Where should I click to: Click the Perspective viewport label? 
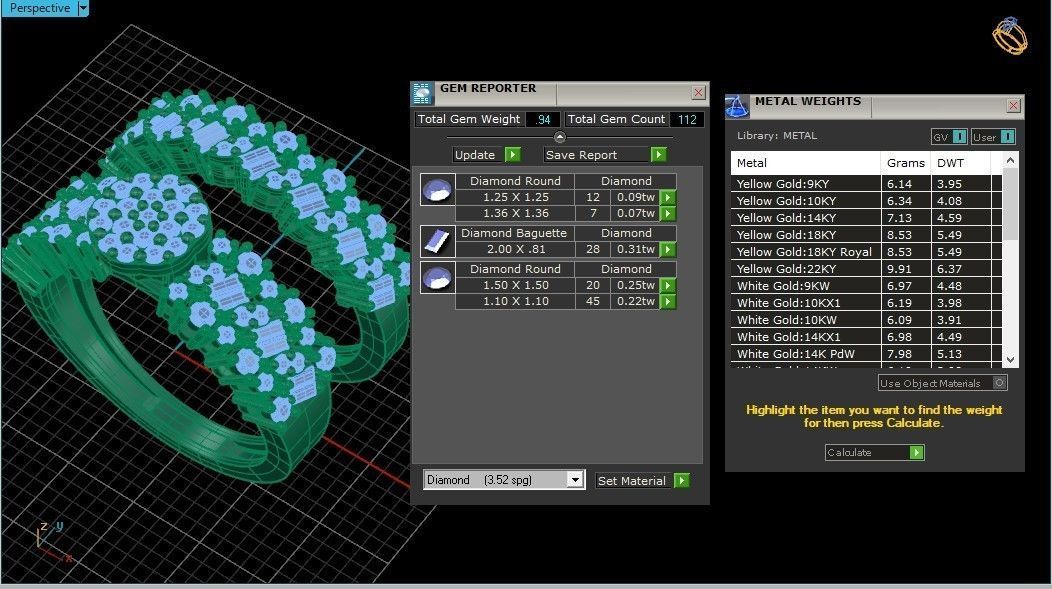pyautogui.click(x=40, y=8)
